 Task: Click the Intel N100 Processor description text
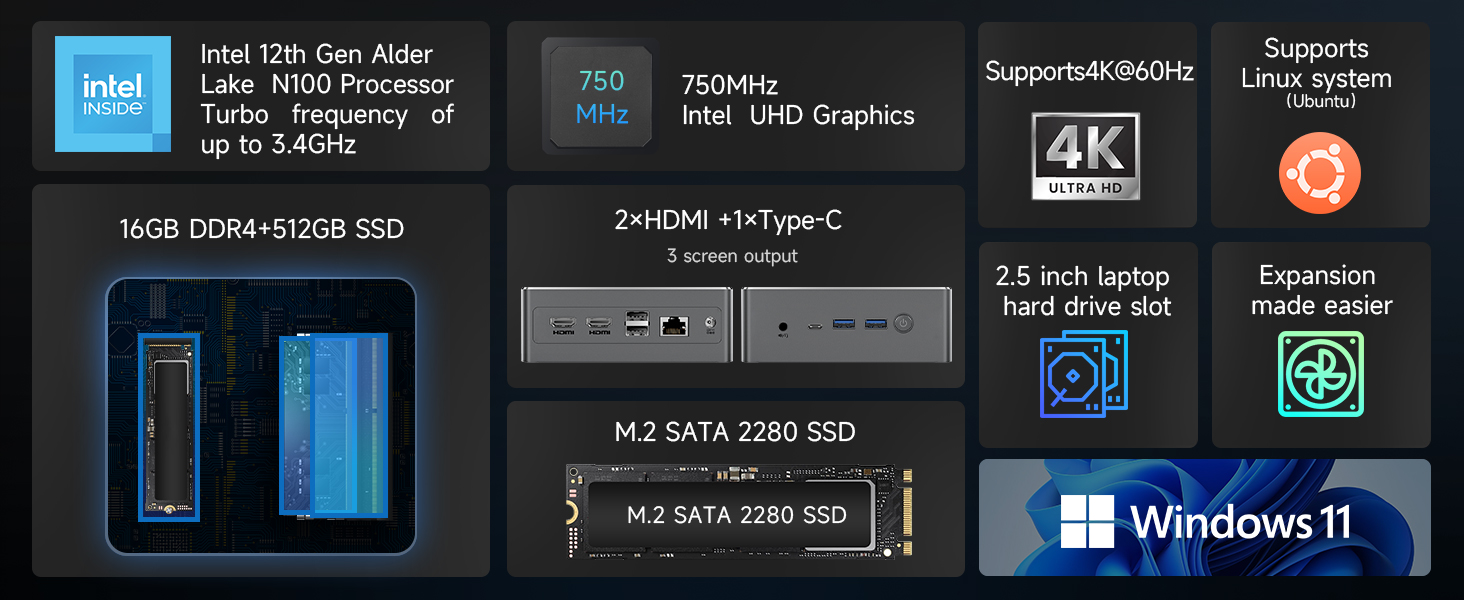pyautogui.click(x=327, y=99)
